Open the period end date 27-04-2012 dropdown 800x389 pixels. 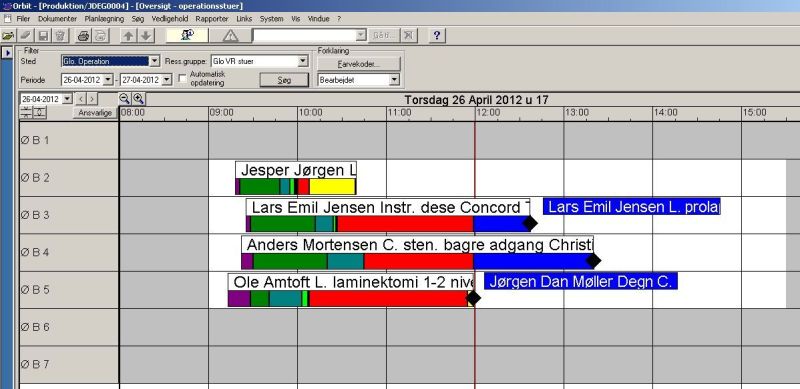pyautogui.click(x=167, y=80)
